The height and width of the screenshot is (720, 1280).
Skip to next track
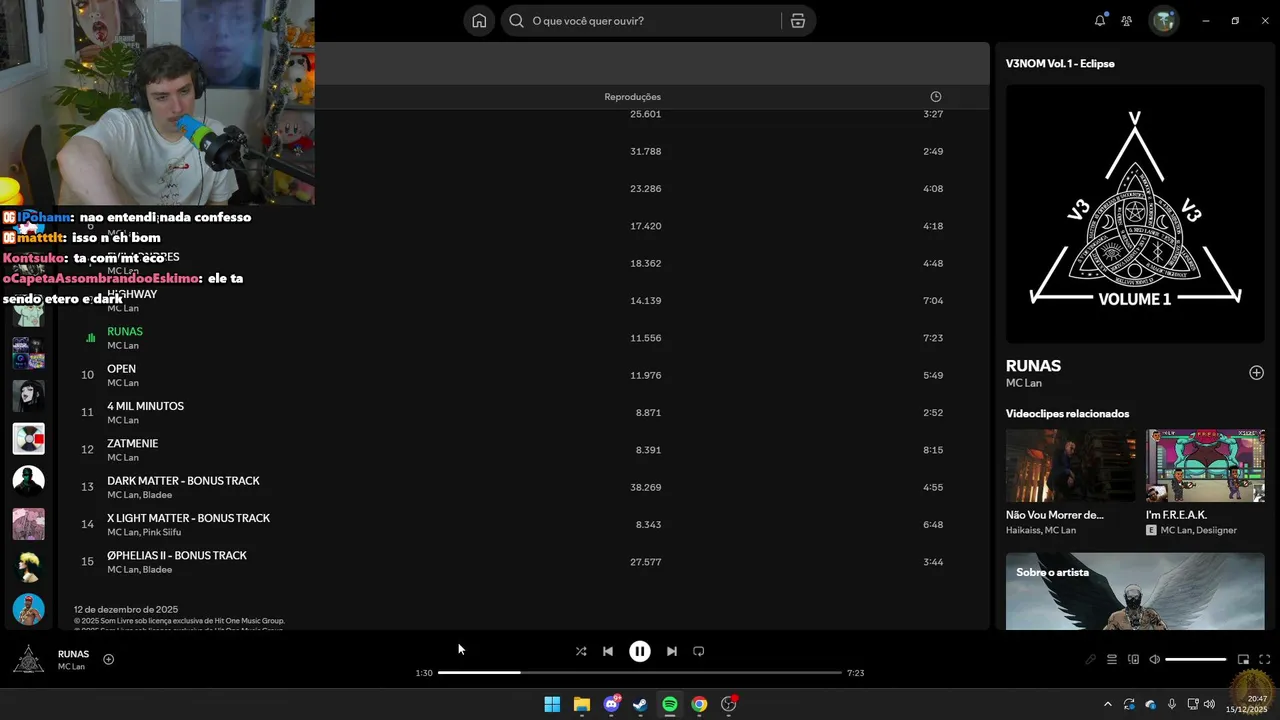point(672,651)
